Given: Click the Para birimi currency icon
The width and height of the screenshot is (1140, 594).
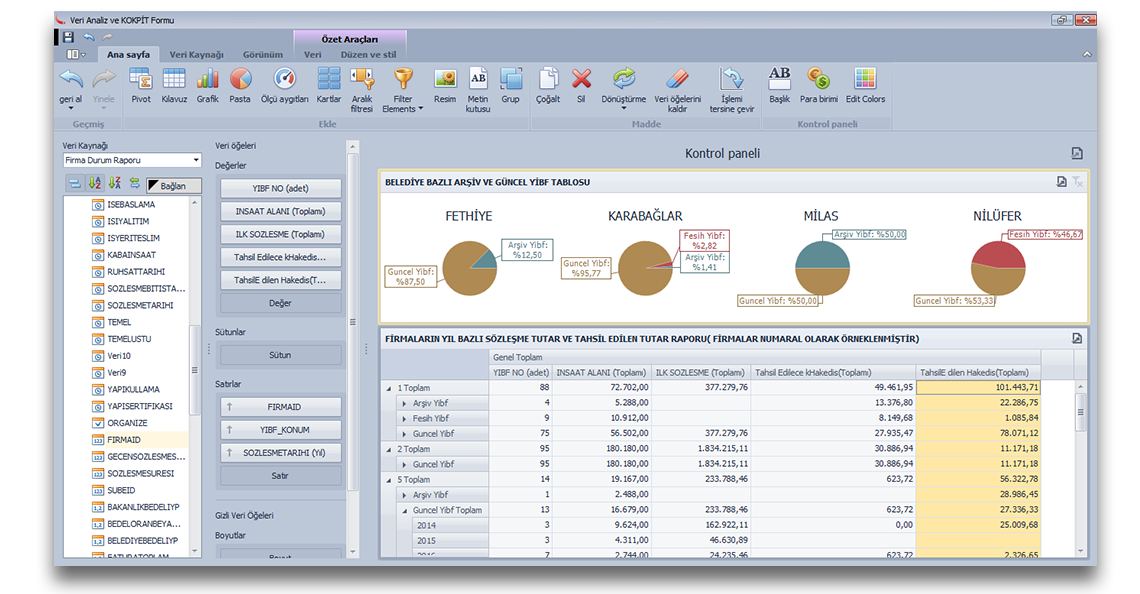Looking at the screenshot, I should coord(818,84).
